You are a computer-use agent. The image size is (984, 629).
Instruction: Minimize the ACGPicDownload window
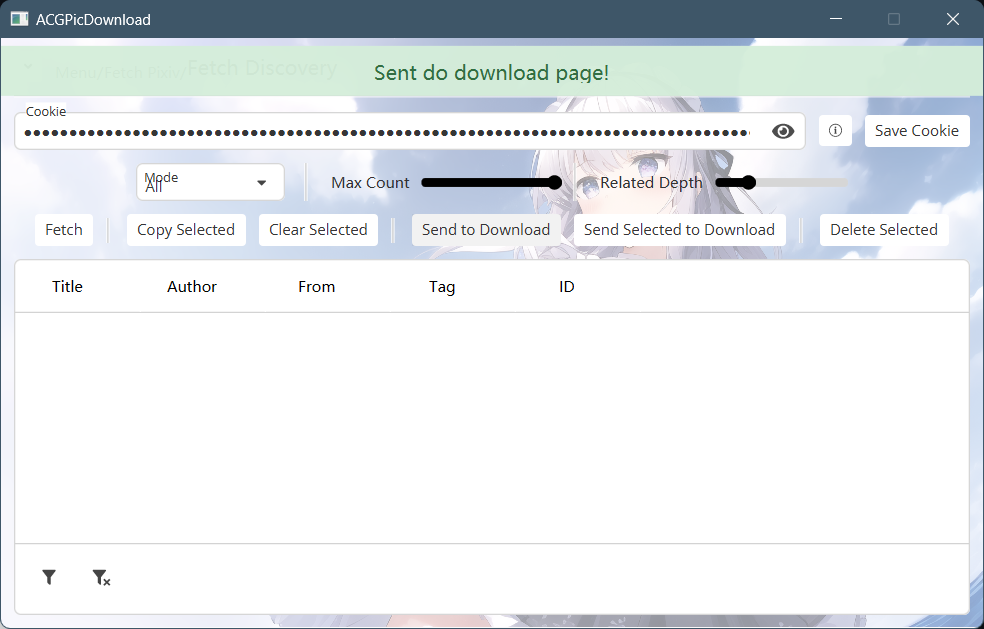(x=836, y=19)
